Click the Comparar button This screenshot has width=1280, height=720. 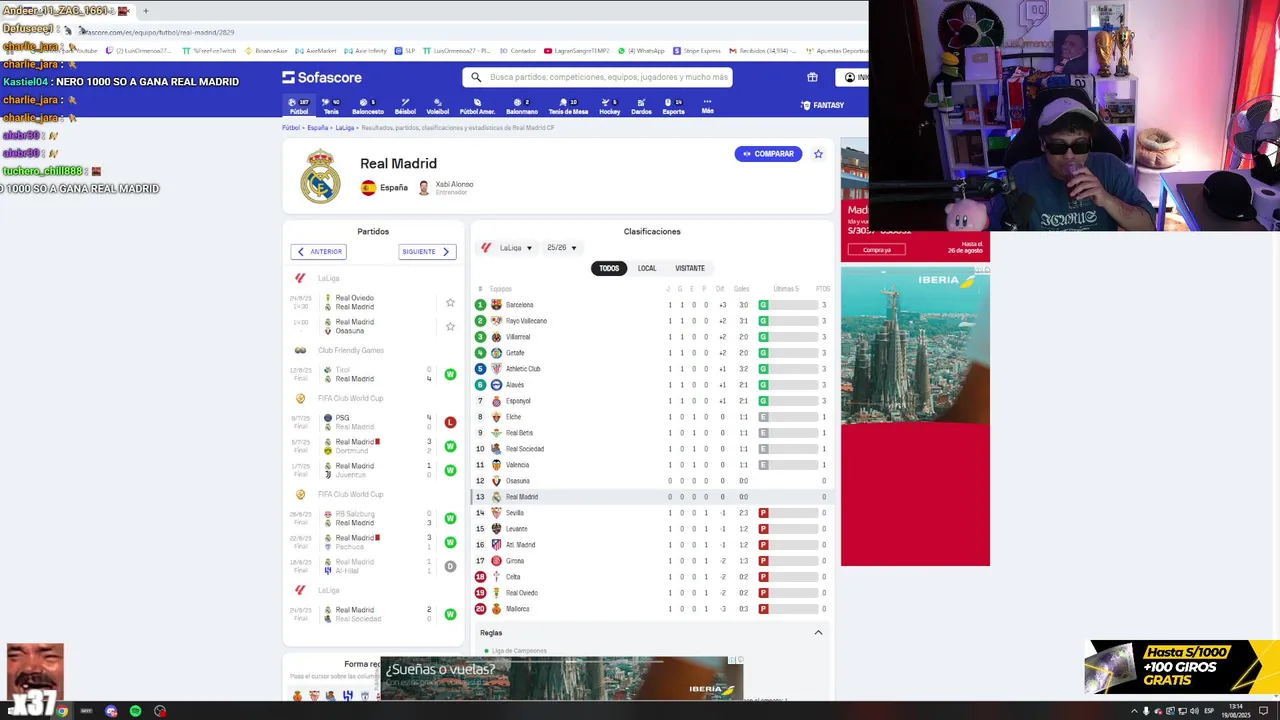pyautogui.click(x=768, y=154)
